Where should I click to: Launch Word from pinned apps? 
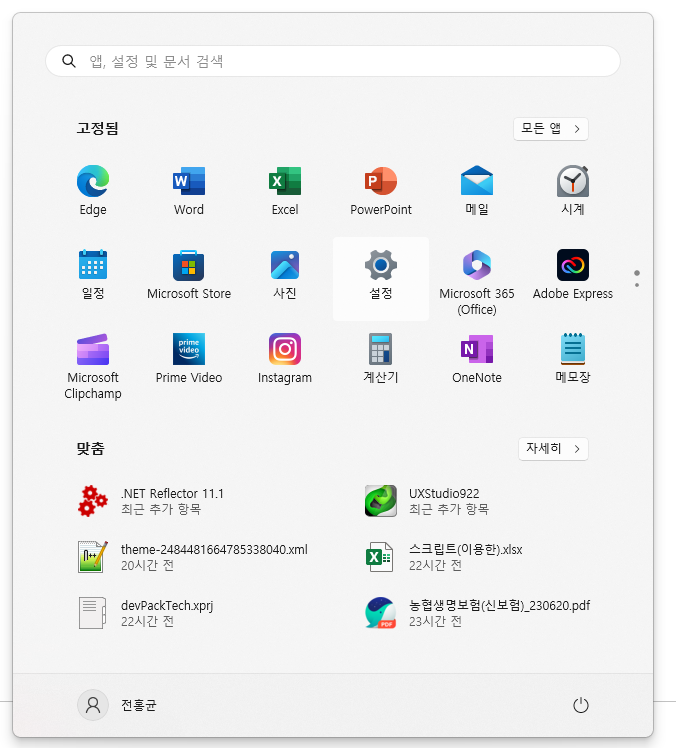tap(189, 190)
